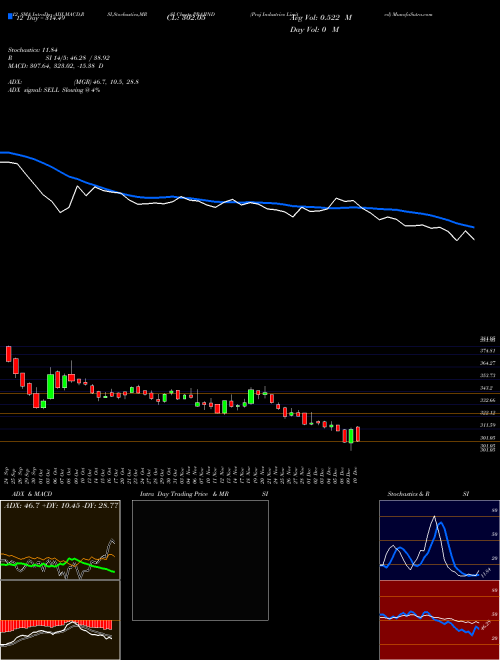The height and width of the screenshot is (660, 500).
Task: Click the blue SMA legend square
Action: pos(10,16)
